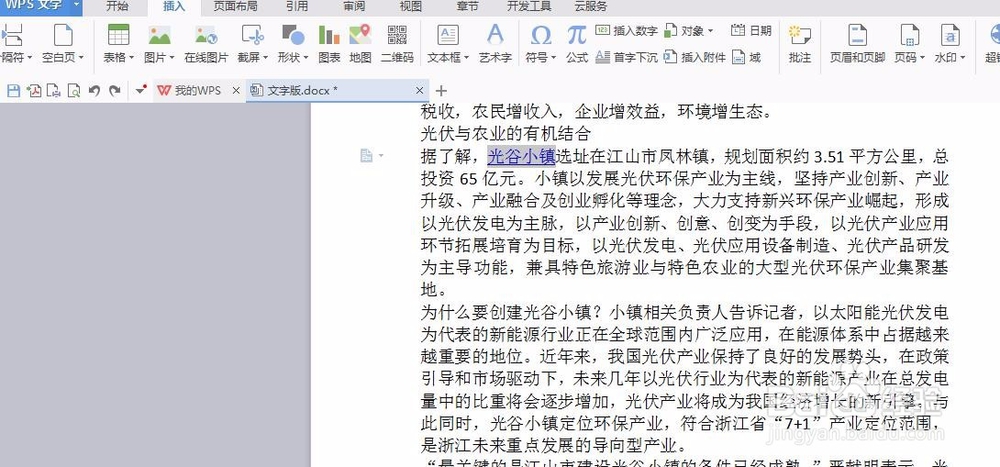This screenshot has height=467, width=1000.
Task: Follow the 光谷小镇 hyperlink in the document
Action: click(x=522, y=156)
